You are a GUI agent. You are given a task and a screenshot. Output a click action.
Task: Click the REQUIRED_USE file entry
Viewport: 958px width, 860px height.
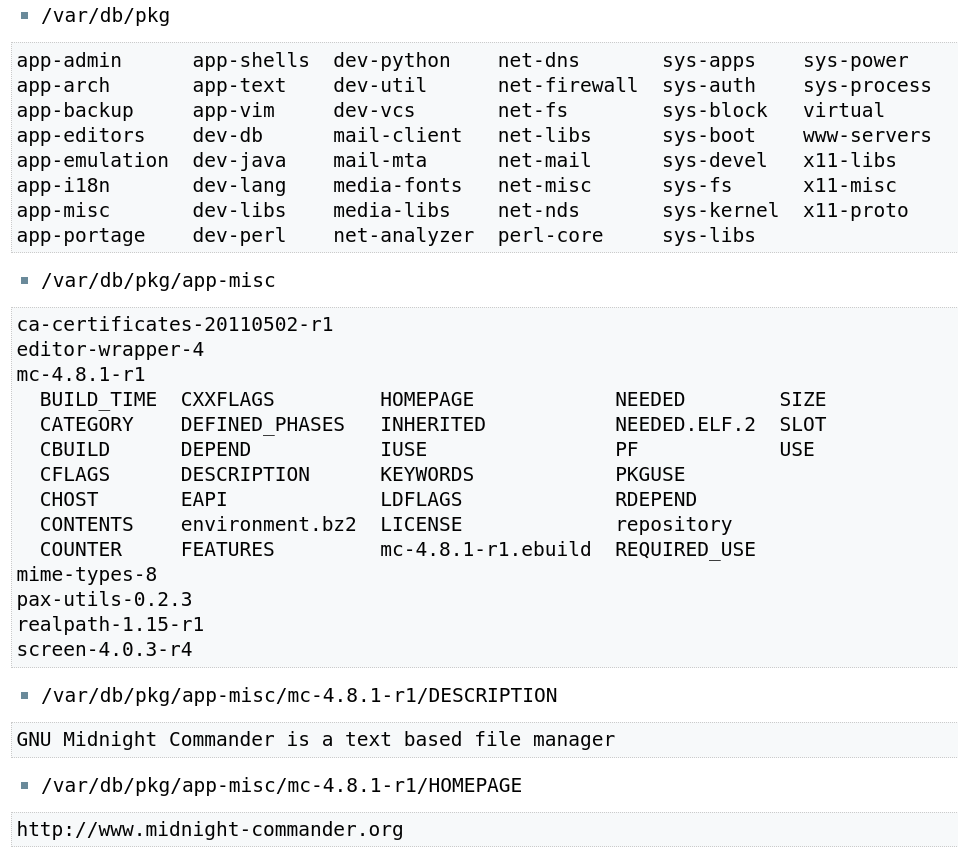[685, 550]
